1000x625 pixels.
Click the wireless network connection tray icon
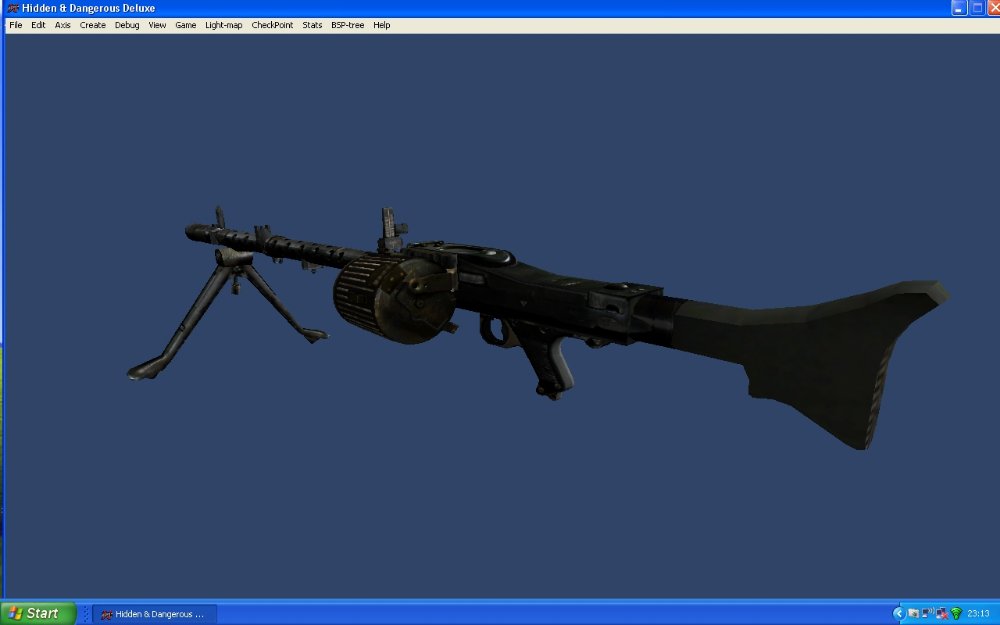(928, 613)
